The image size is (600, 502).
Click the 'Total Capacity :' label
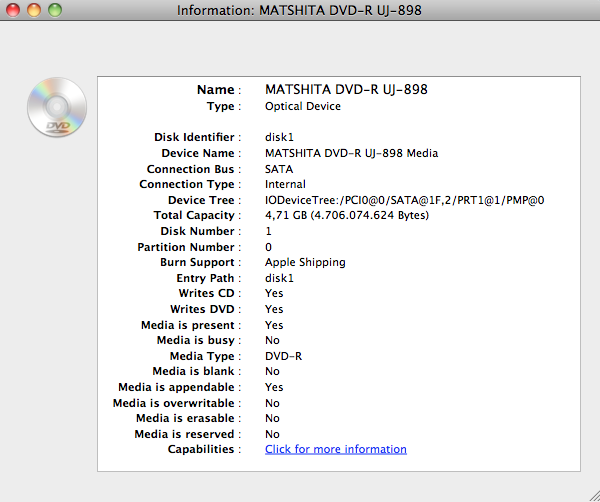[197, 215]
